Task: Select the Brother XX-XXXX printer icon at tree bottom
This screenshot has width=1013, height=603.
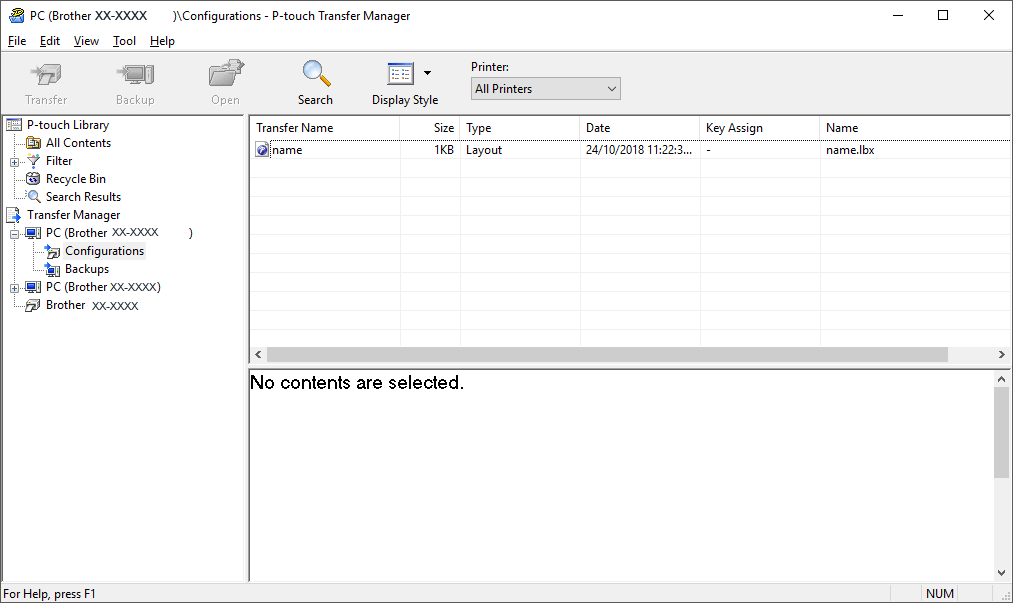Action: click(33, 305)
